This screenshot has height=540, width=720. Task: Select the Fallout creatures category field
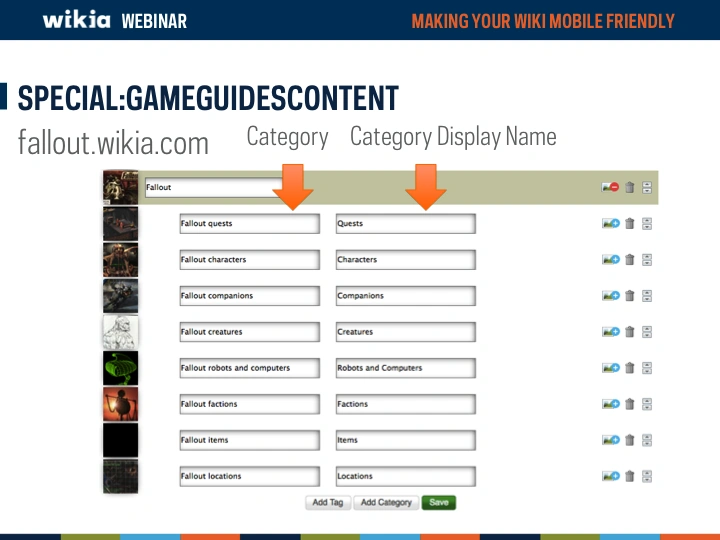coord(249,332)
